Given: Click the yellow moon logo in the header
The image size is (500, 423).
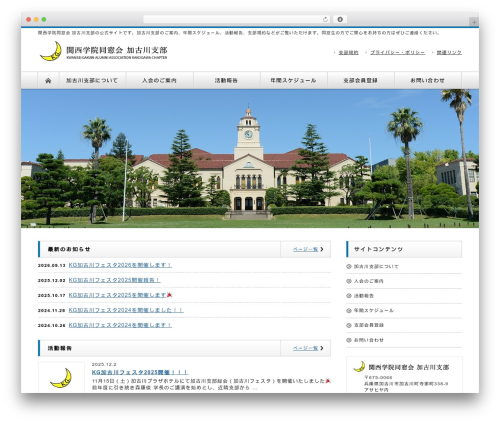Looking at the screenshot, I should pyautogui.click(x=51, y=51).
